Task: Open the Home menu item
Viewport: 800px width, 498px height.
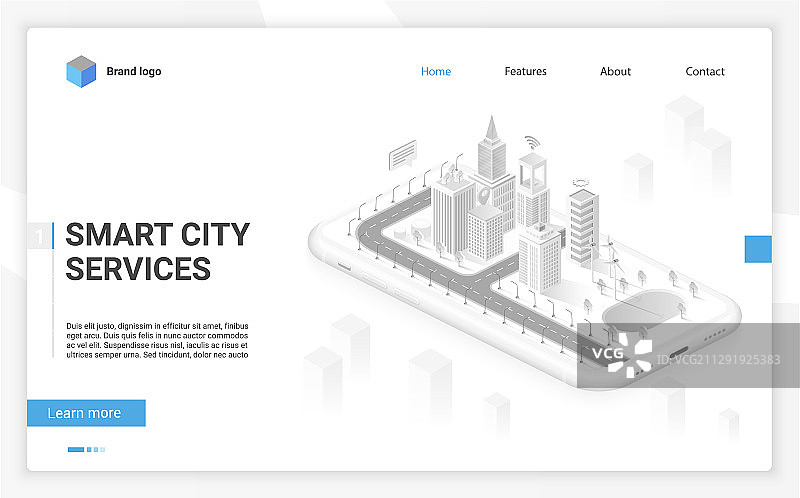Action: pyautogui.click(x=436, y=71)
